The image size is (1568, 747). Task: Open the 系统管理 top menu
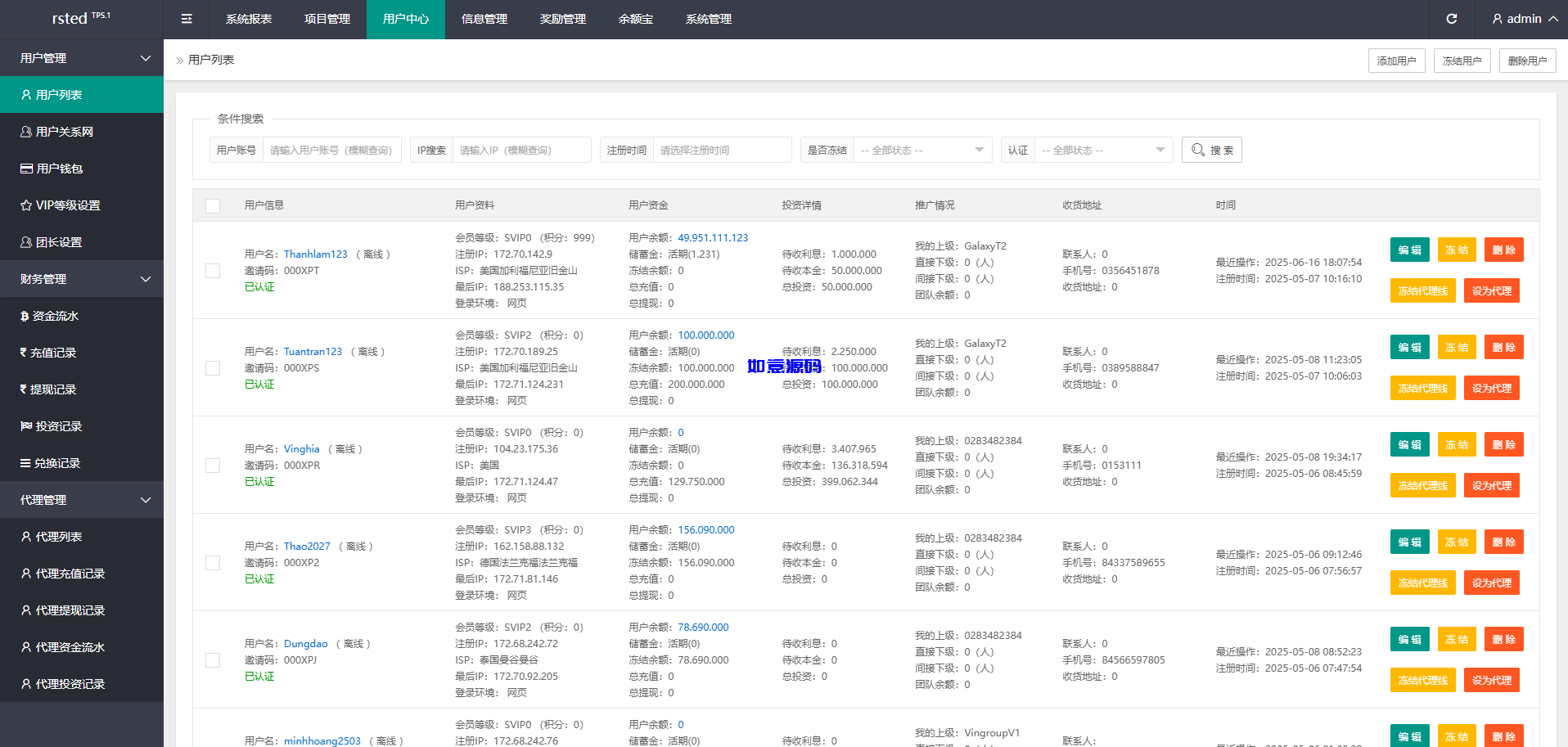709,19
